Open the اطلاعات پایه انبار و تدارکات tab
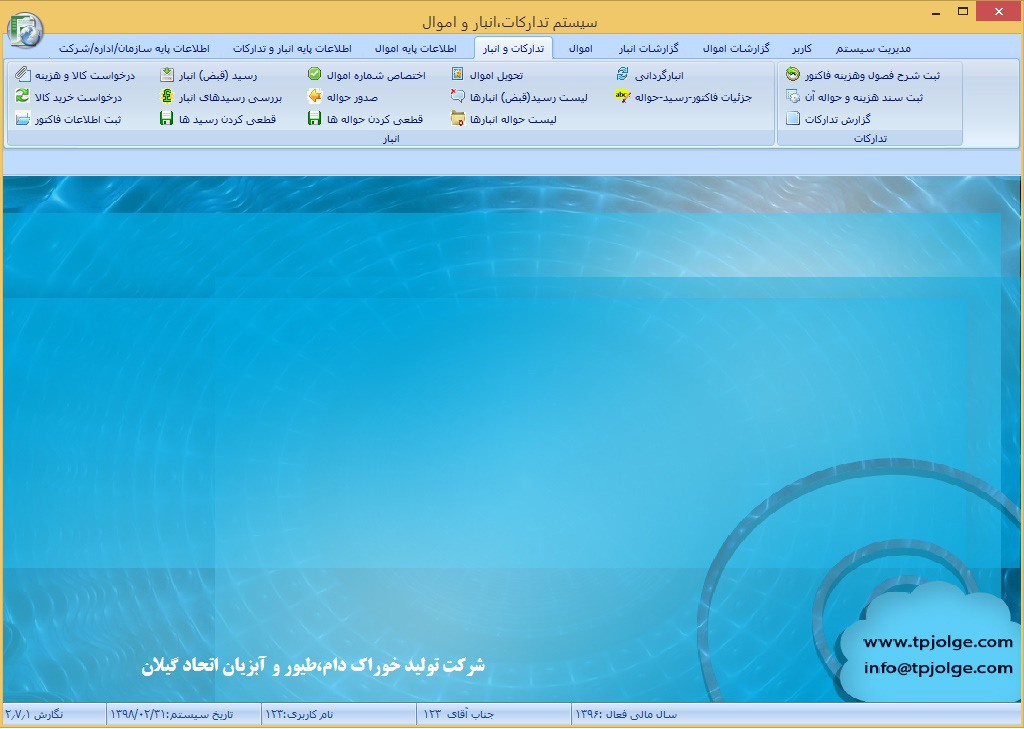Image resolution: width=1024 pixels, height=729 pixels. point(292,48)
